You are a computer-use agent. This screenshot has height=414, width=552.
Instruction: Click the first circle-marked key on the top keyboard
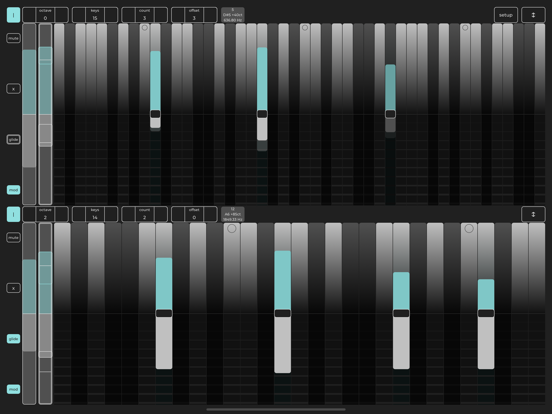click(x=145, y=69)
